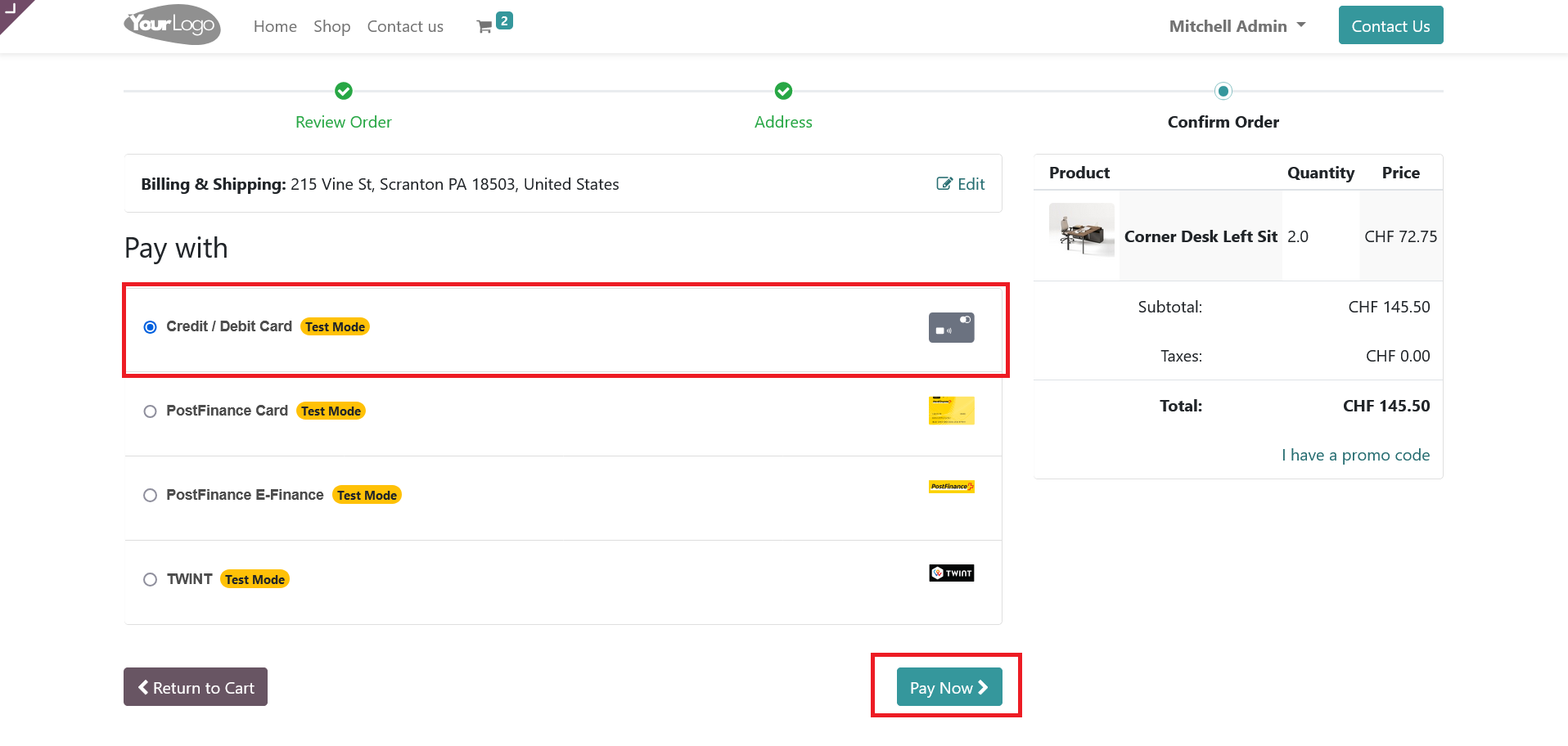Go to the Home menu item
The height and width of the screenshot is (746, 1568).
275,26
